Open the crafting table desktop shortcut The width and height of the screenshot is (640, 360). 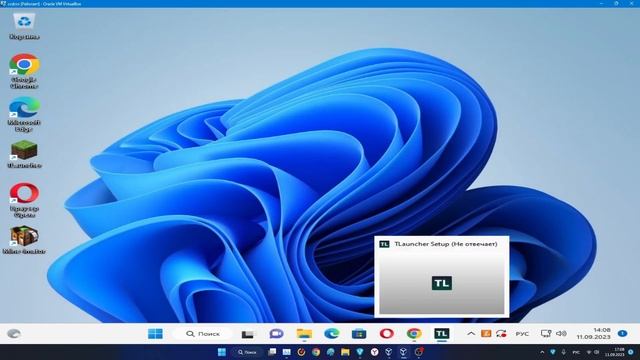24,240
